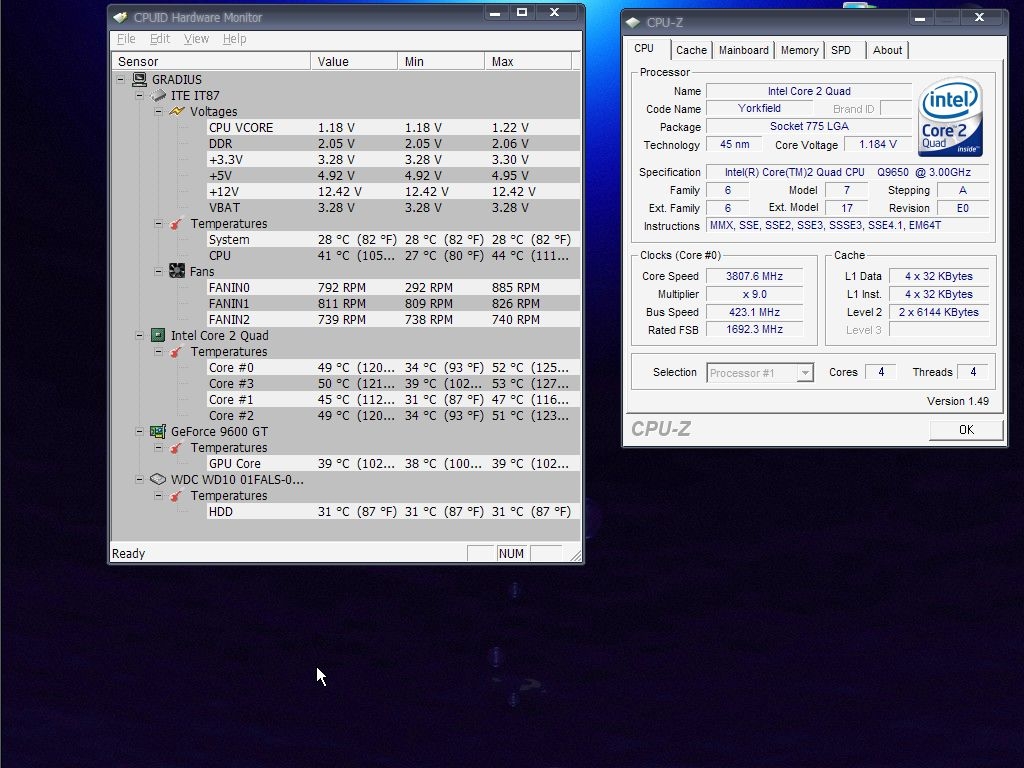
Task: Click the Min column header
Action: tap(441, 61)
